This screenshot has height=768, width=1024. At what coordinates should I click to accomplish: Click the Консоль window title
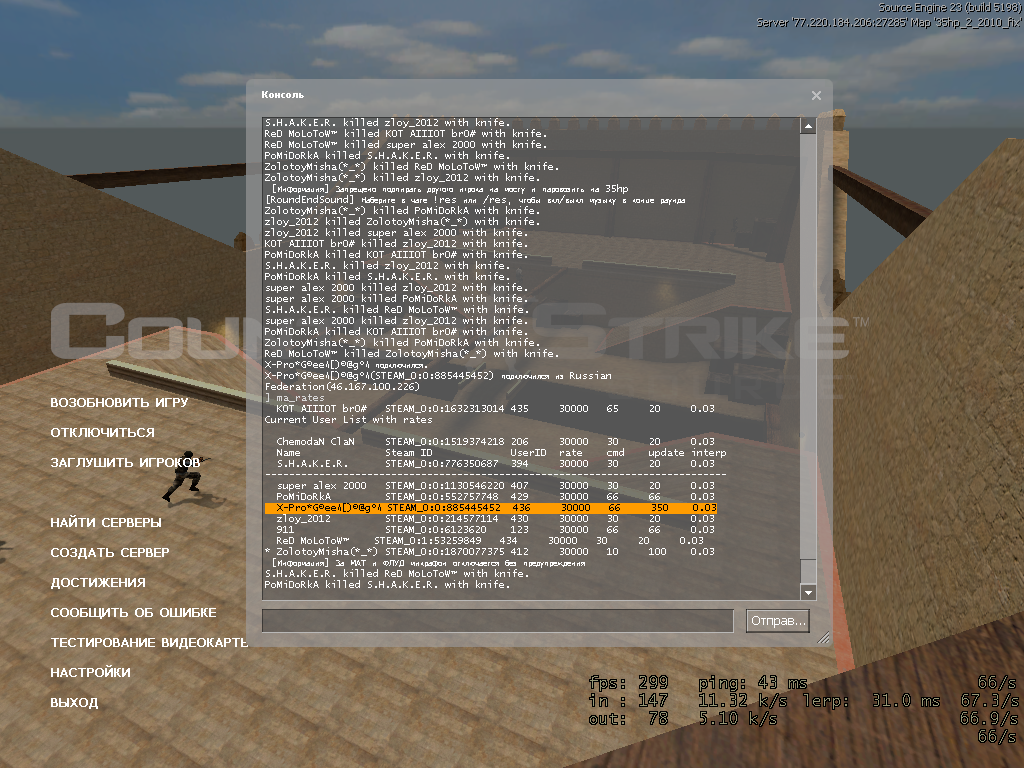coord(282,95)
